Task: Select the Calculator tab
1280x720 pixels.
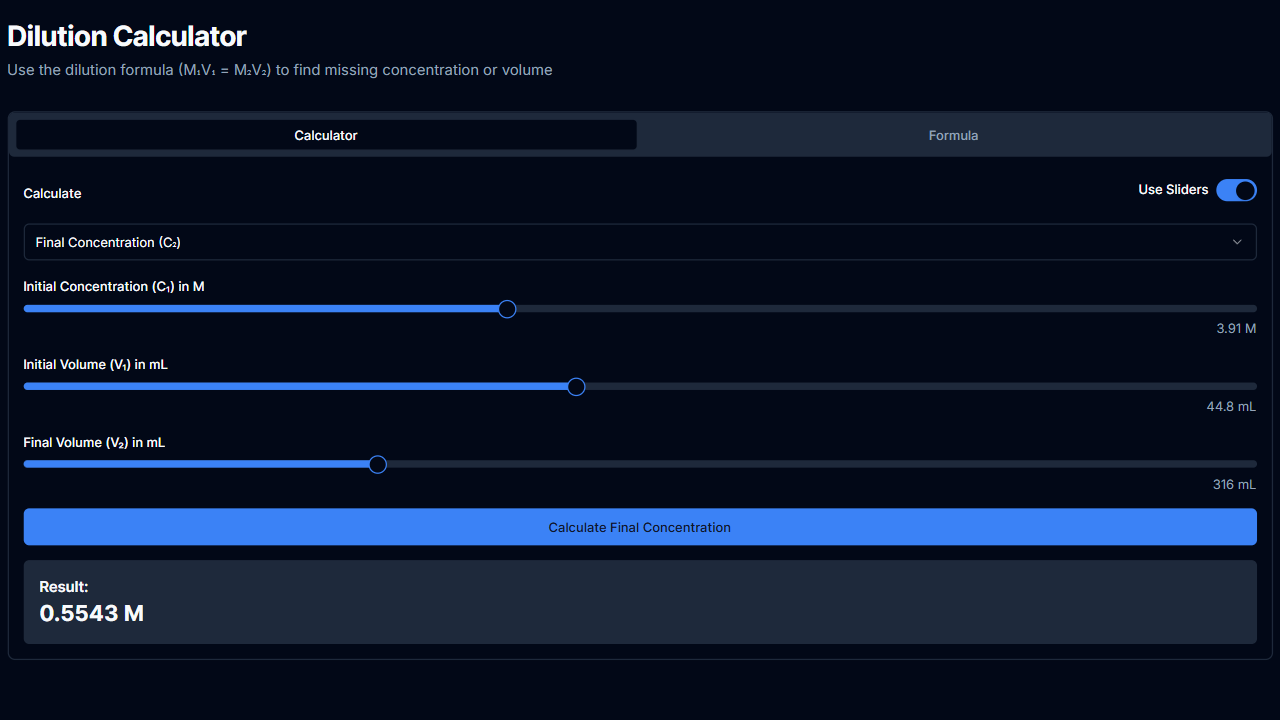Action: click(326, 135)
